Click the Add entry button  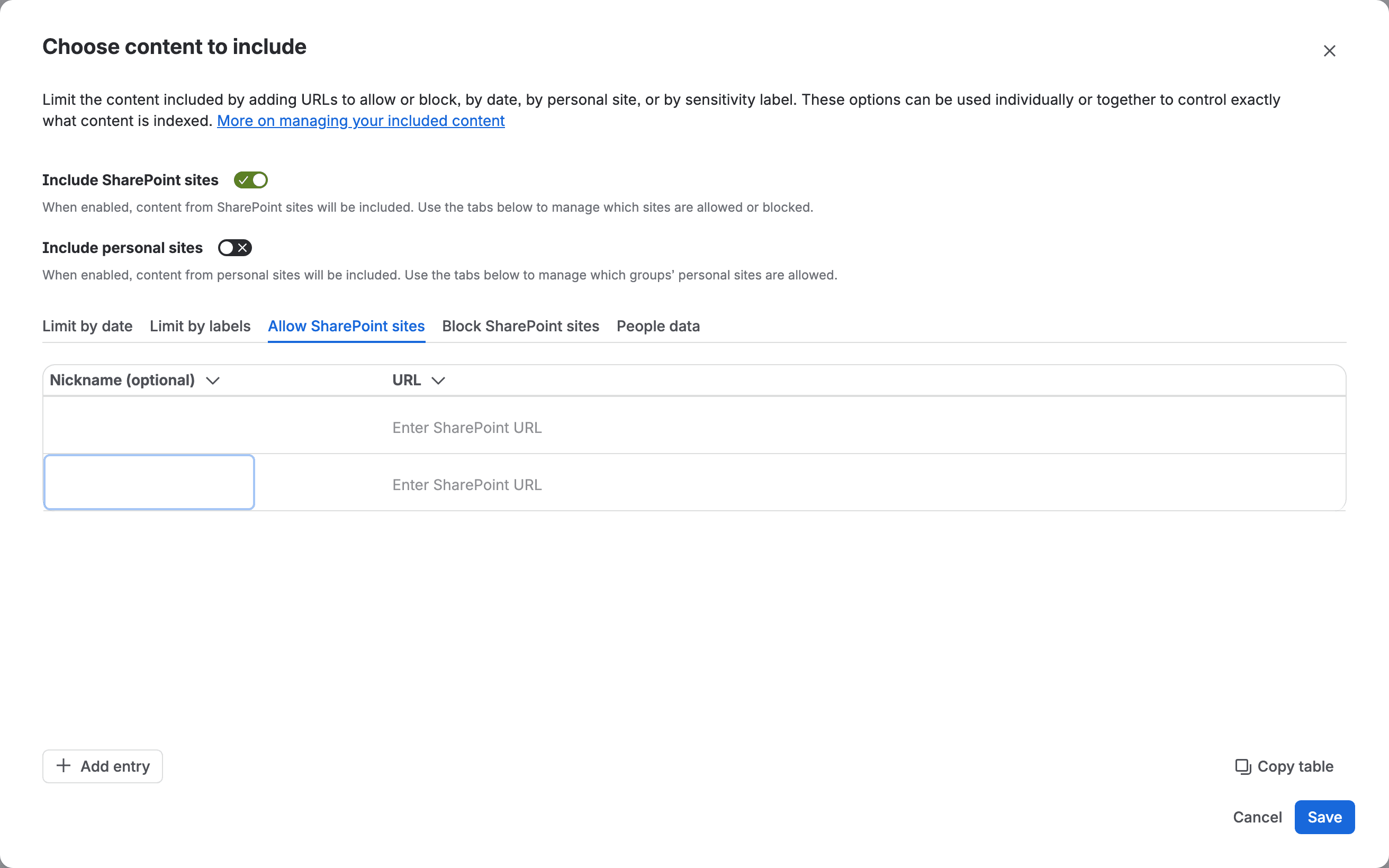103,766
